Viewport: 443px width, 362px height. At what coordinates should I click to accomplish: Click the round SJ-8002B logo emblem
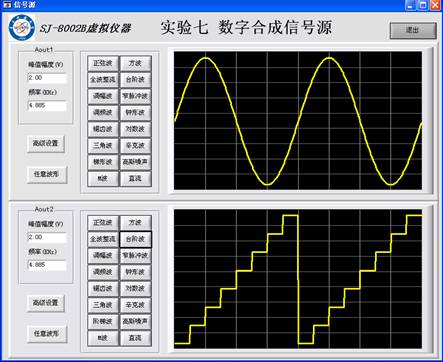coord(22,28)
